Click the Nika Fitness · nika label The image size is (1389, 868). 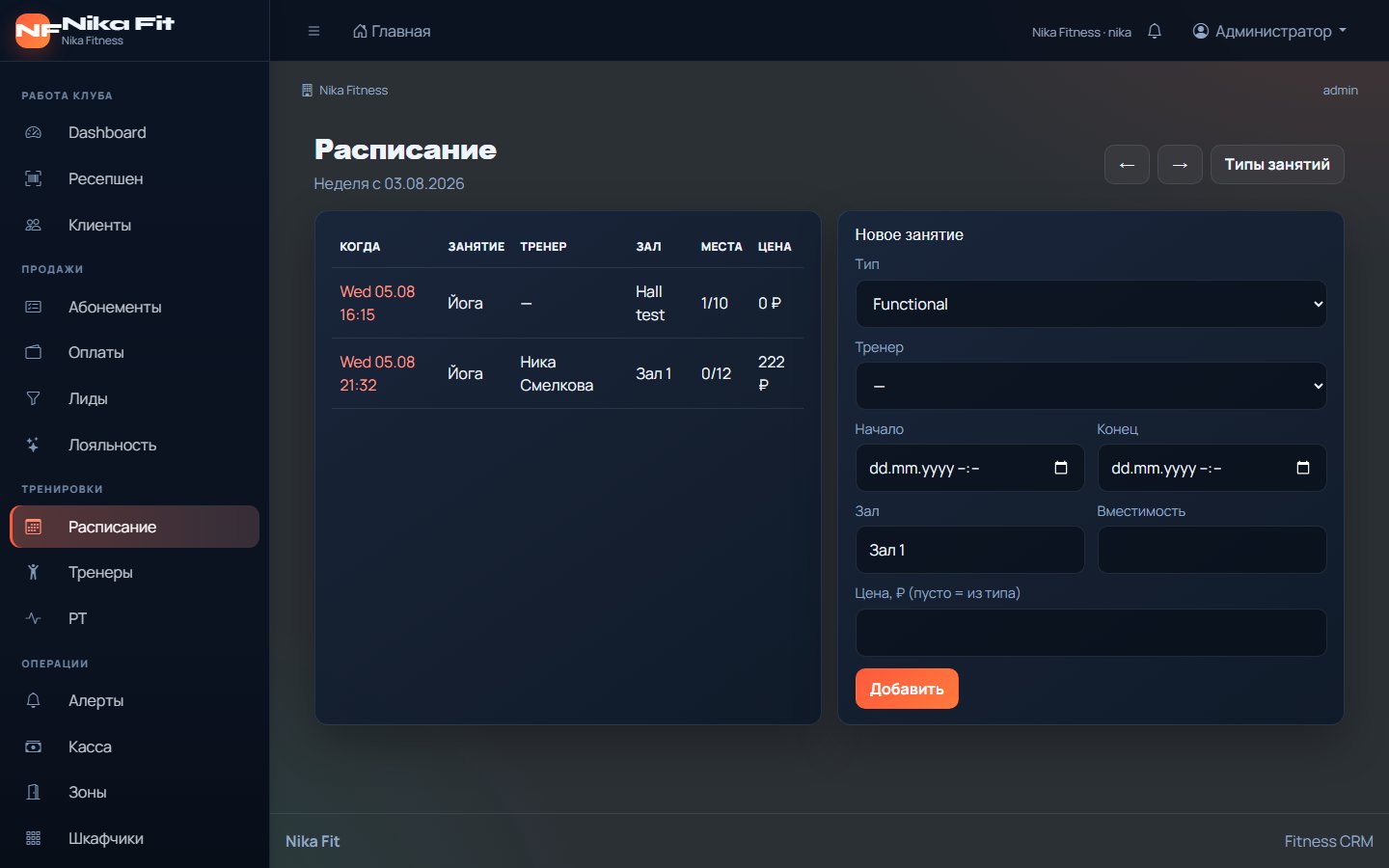point(1081,32)
